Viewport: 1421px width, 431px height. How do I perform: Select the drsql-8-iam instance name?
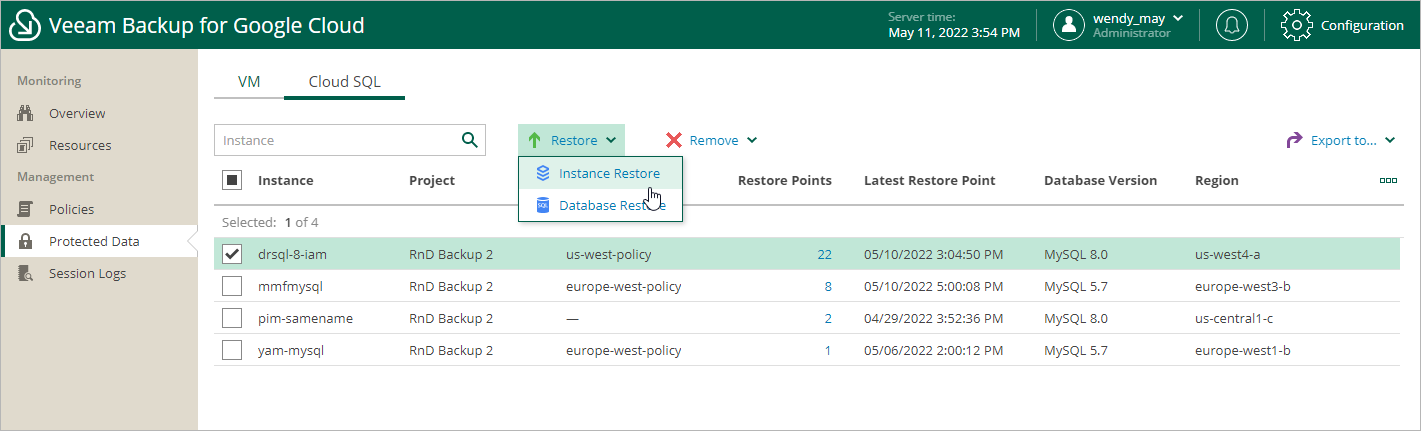point(292,254)
